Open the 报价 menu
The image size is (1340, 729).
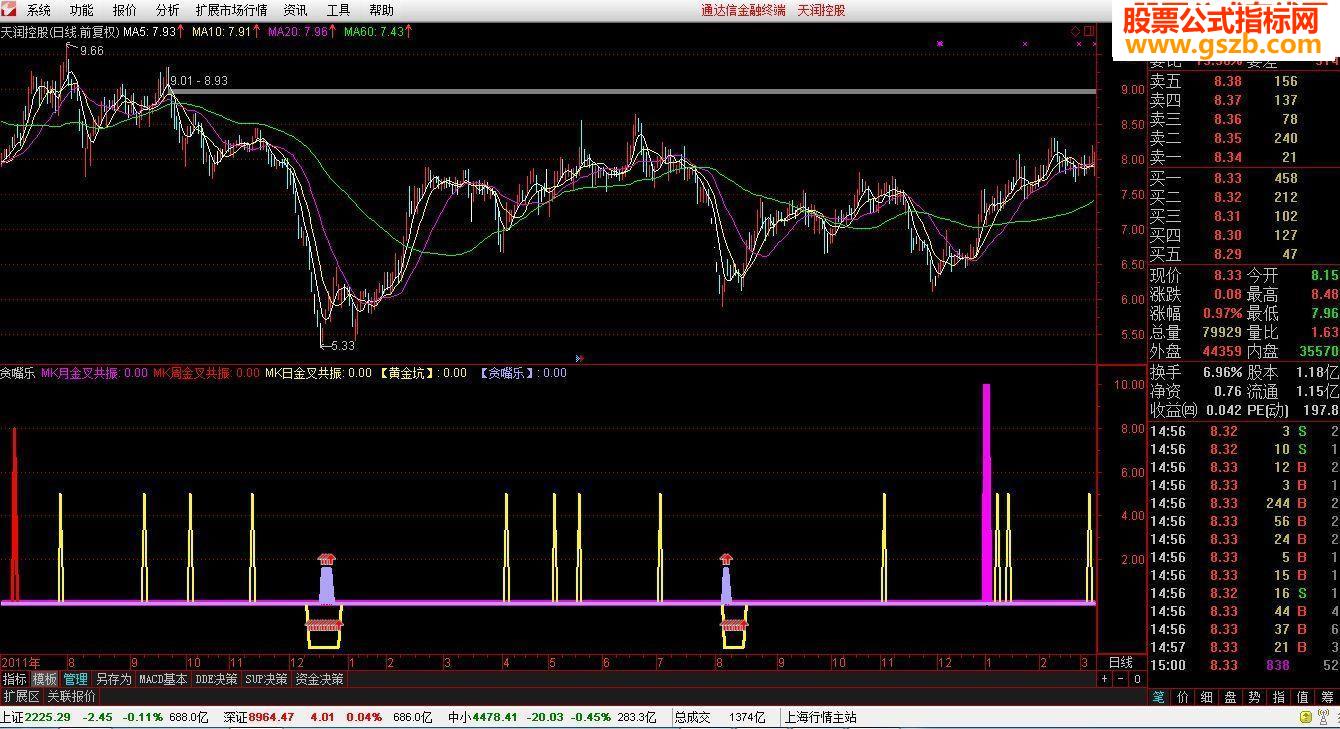(125, 10)
